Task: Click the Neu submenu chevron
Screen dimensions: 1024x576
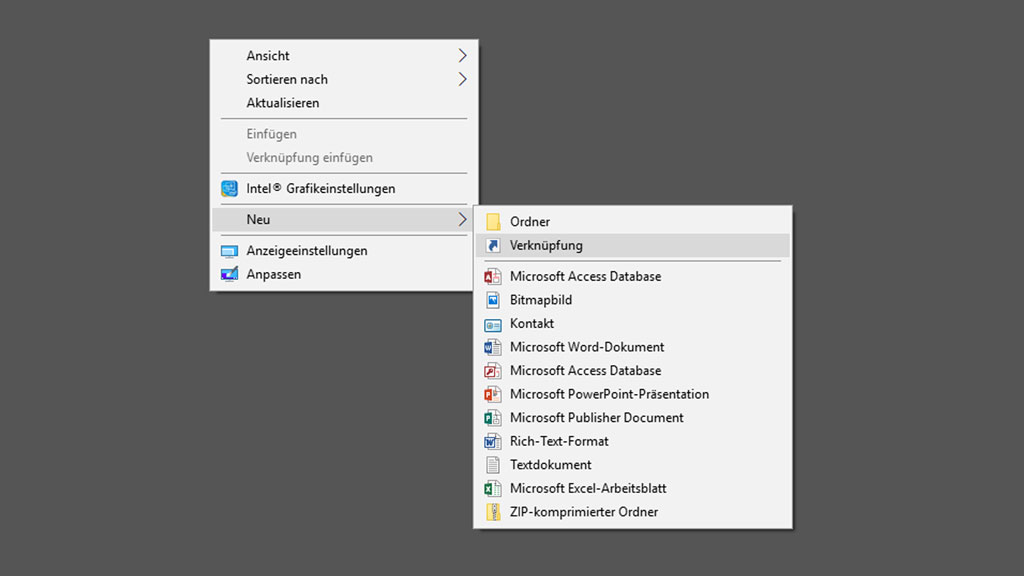Action: tap(462, 219)
